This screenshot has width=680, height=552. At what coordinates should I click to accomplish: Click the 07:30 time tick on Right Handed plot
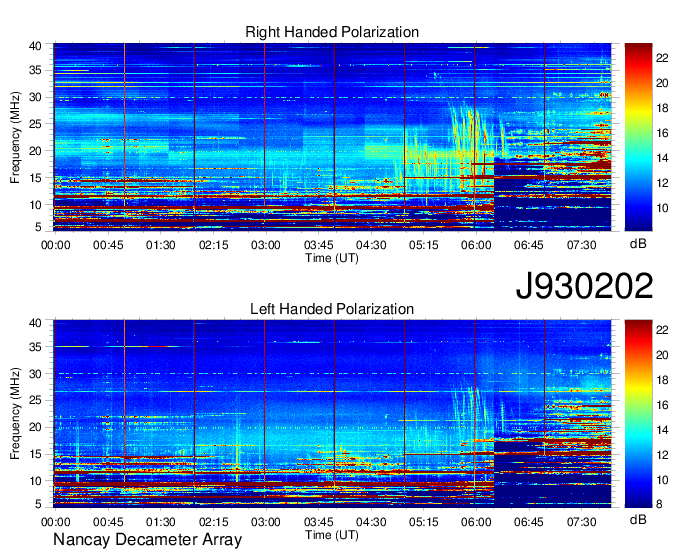point(582,245)
